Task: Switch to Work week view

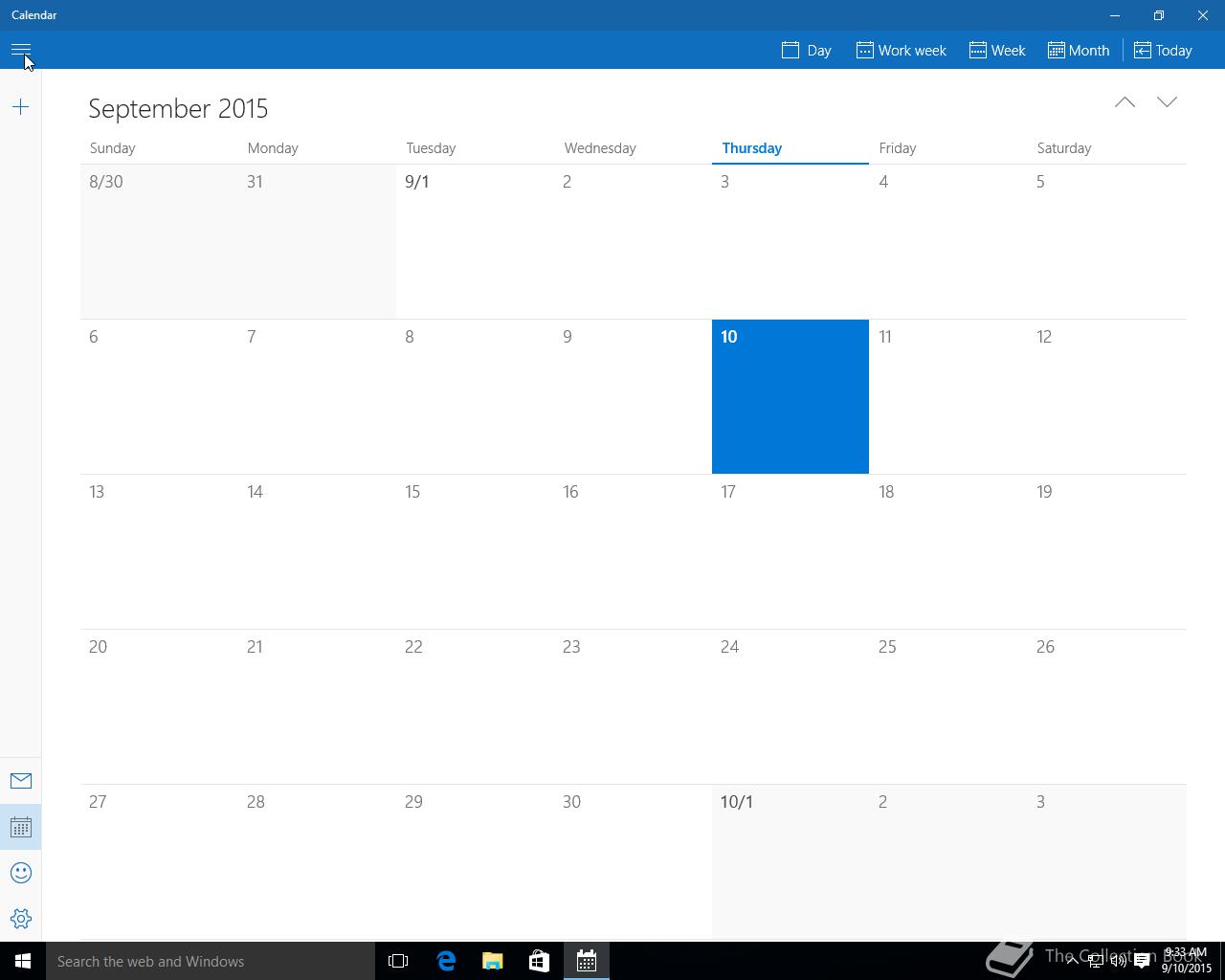Action: 902,50
